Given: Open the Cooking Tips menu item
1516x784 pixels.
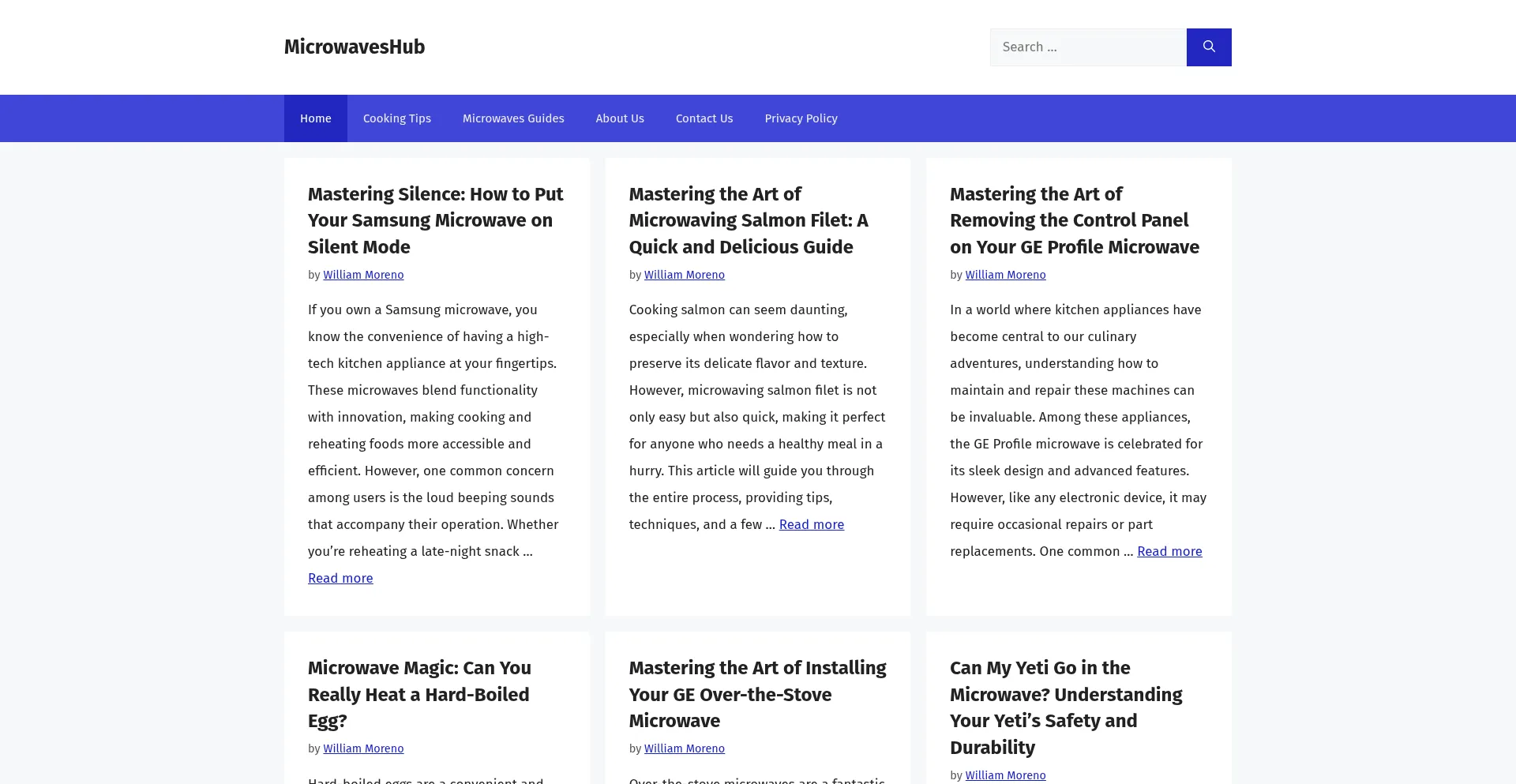Looking at the screenshot, I should tap(396, 118).
